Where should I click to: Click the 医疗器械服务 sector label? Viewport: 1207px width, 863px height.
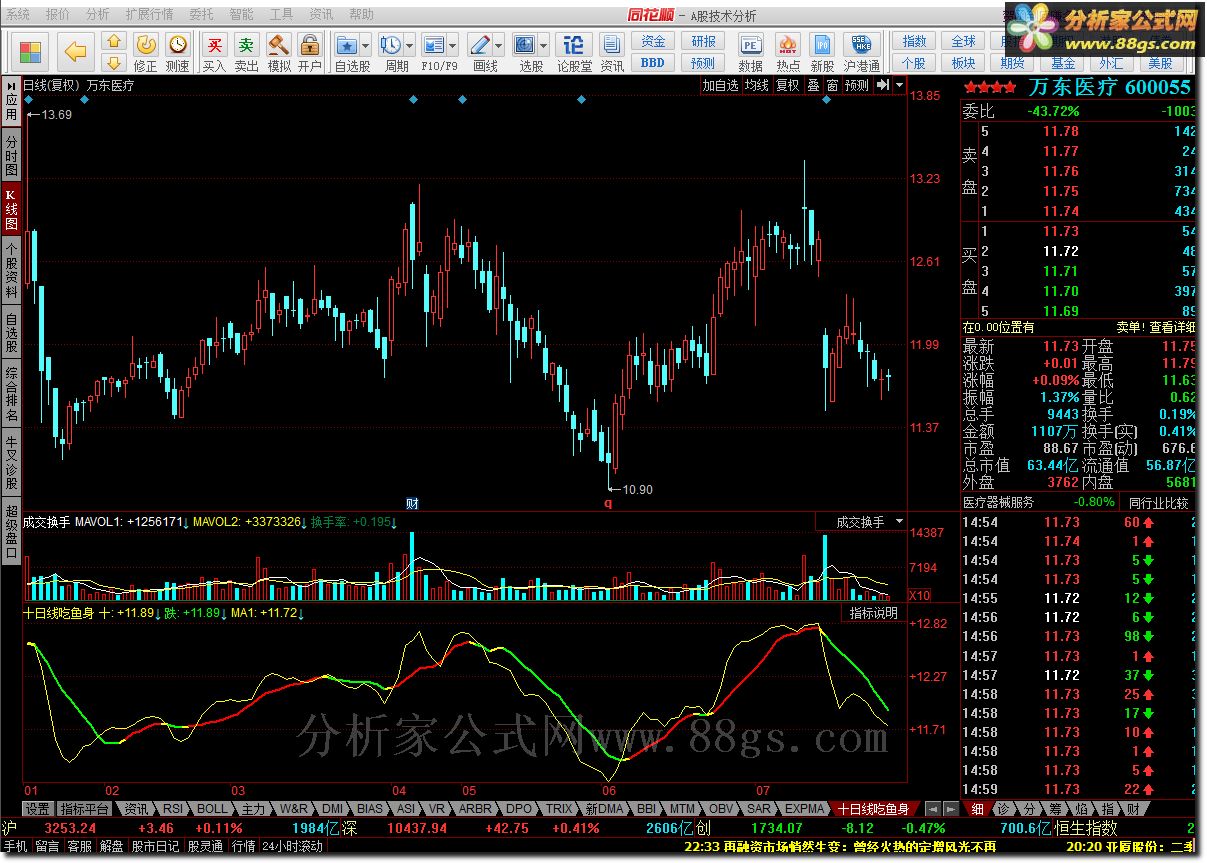coord(1000,502)
